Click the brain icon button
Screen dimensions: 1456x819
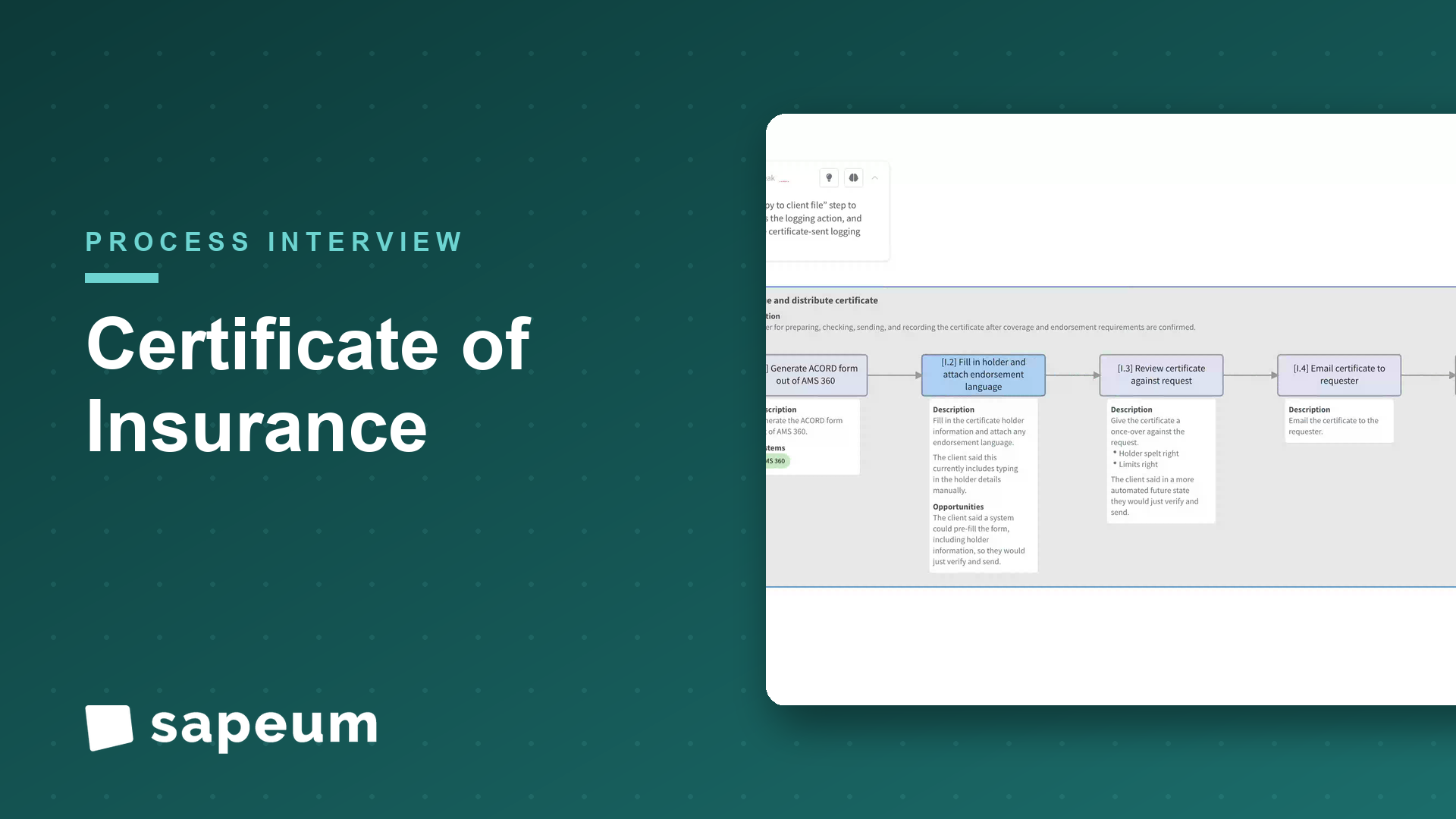click(853, 177)
